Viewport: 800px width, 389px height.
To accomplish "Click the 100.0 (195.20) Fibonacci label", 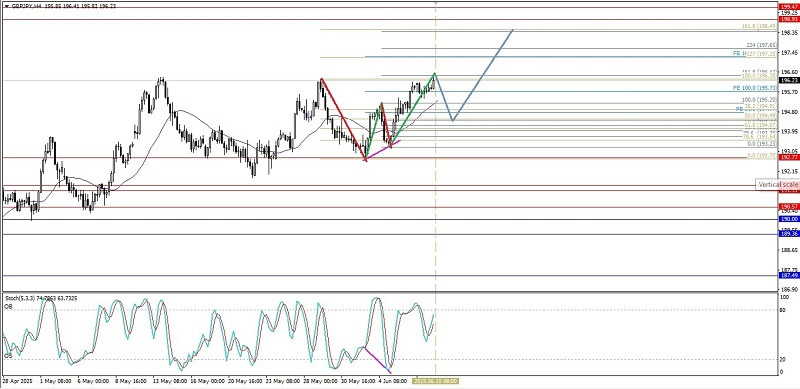I will (759, 100).
